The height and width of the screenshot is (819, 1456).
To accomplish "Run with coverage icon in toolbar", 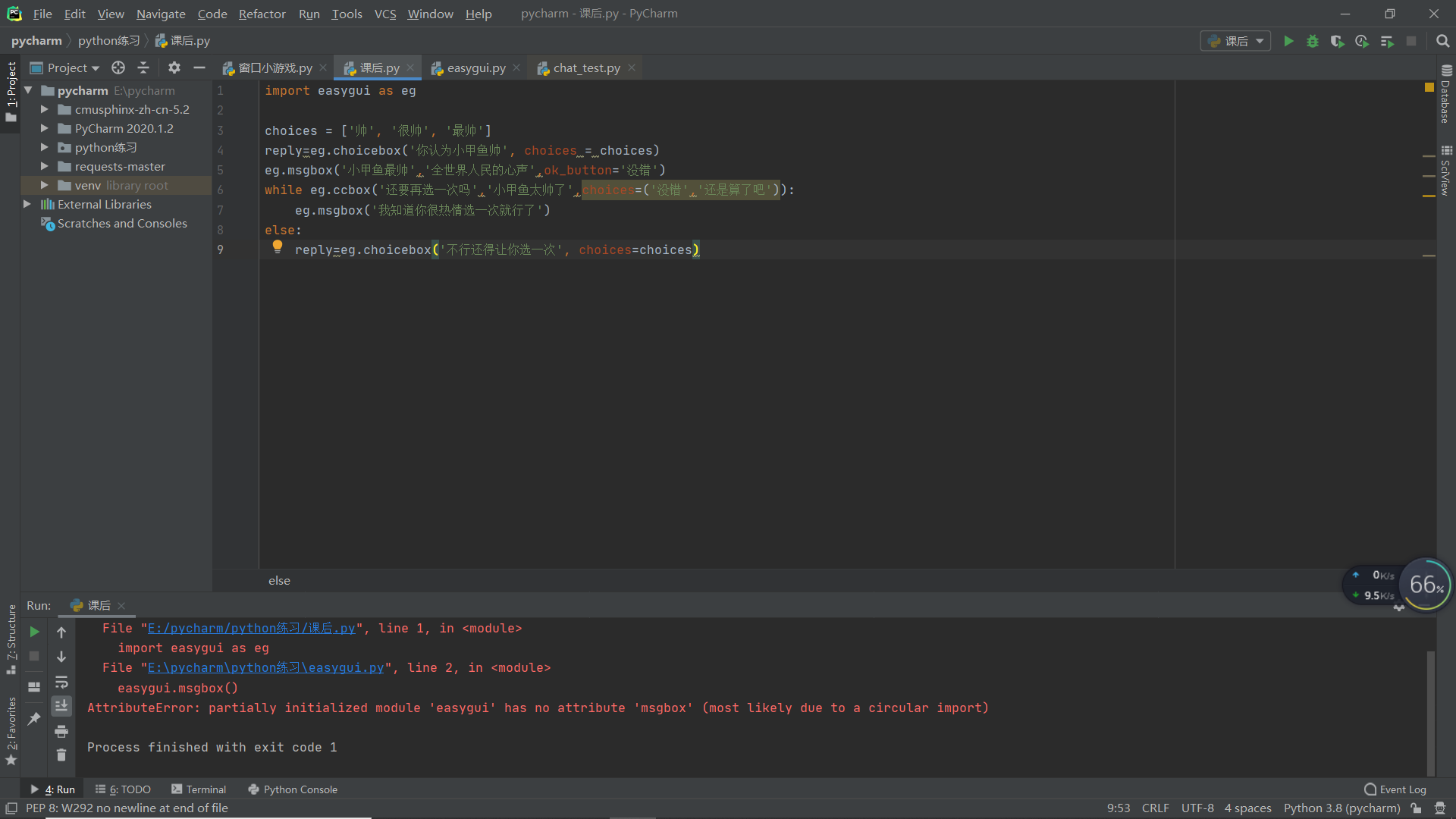I will pyautogui.click(x=1337, y=41).
